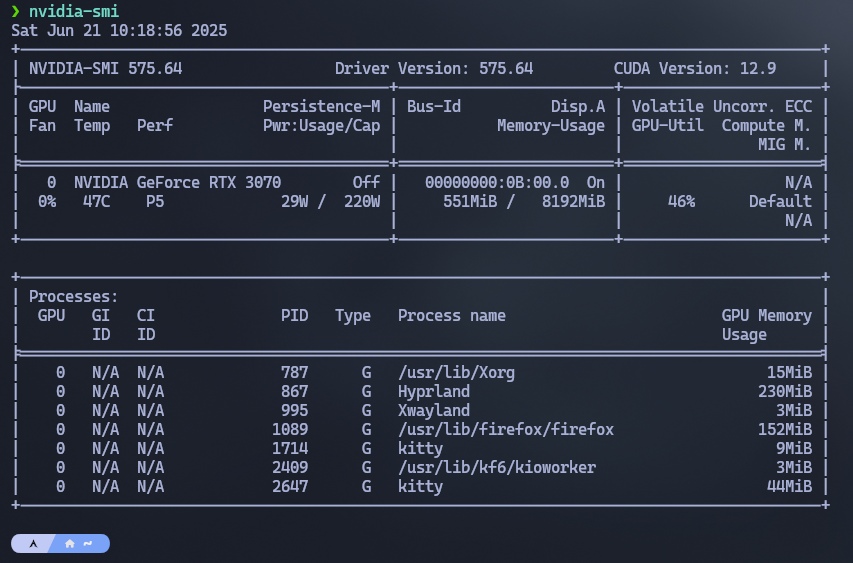853x563 pixels.
Task: Click the Bus-Id column header
Action: pyautogui.click(x=434, y=107)
